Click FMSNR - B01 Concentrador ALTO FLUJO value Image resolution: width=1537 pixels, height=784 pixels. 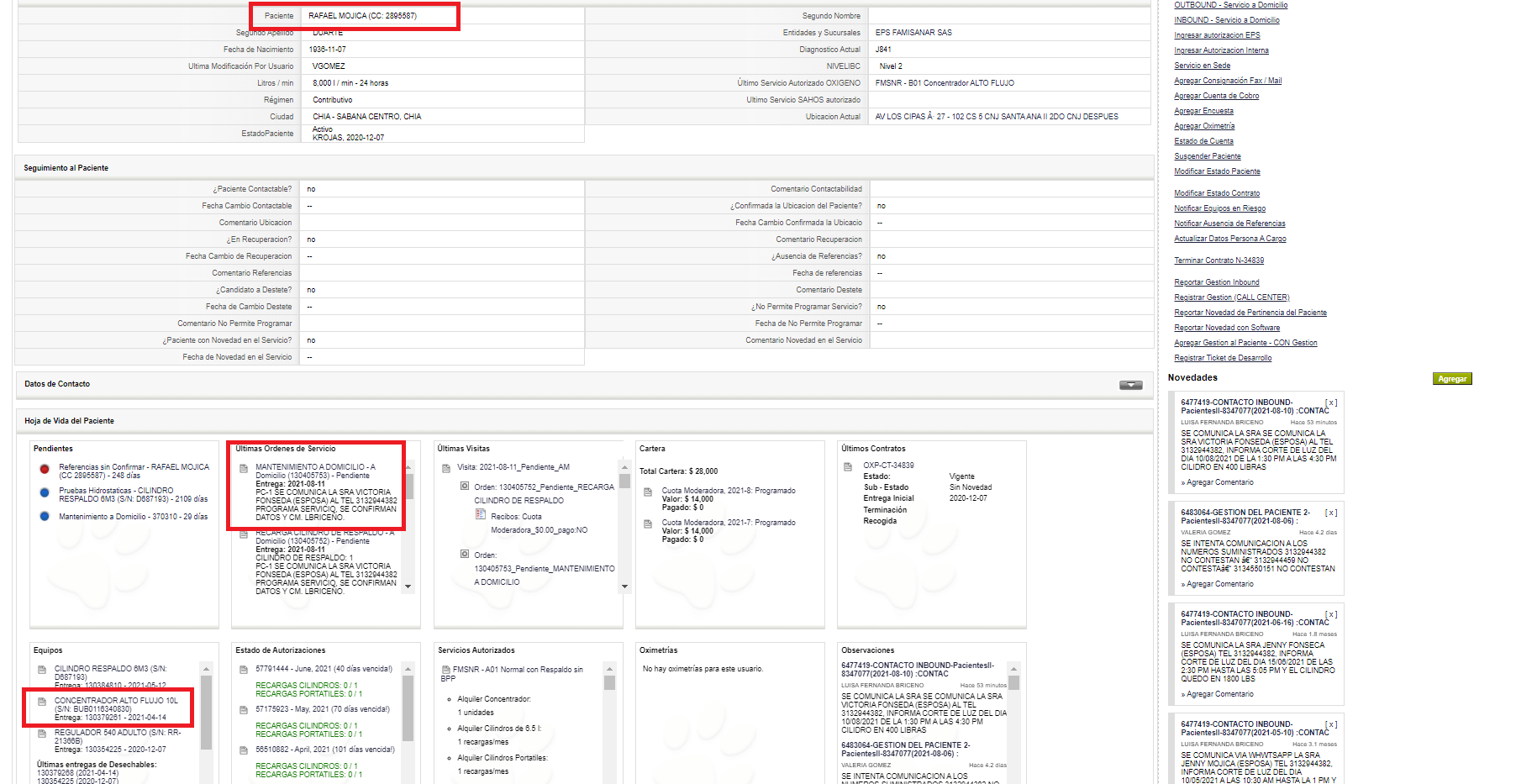tap(945, 83)
